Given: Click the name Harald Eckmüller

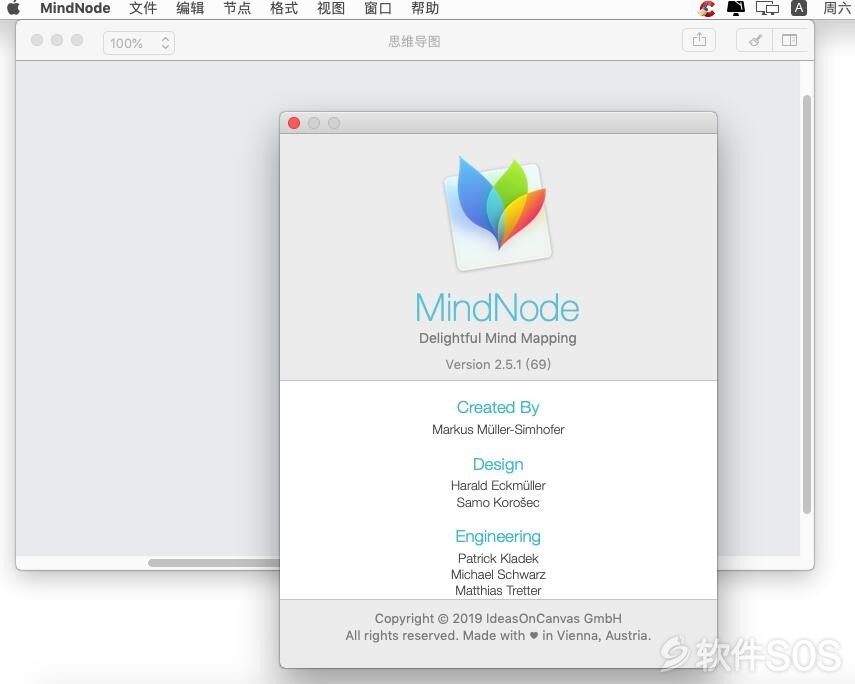Looking at the screenshot, I should 498,485.
